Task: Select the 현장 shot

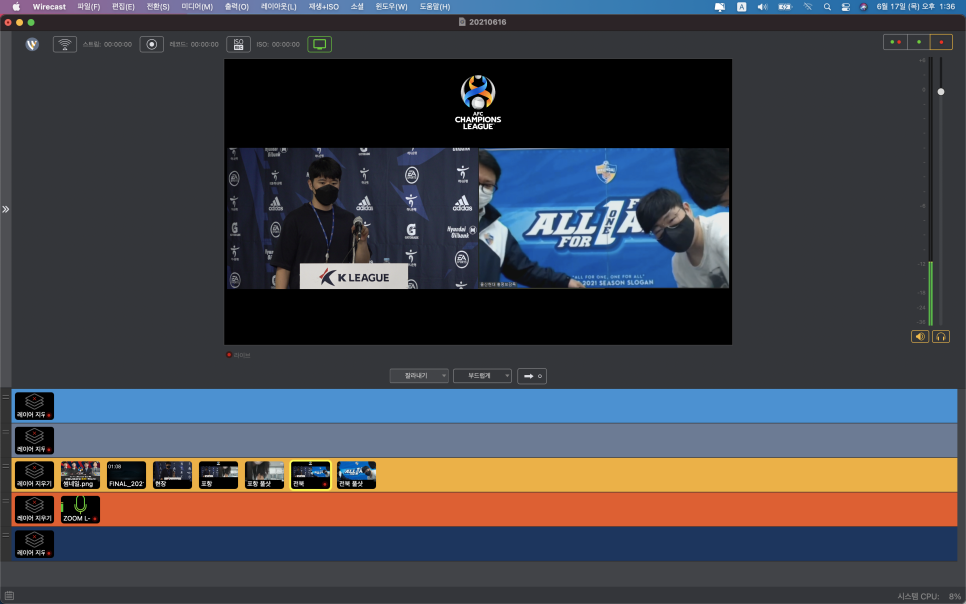Action: (x=172, y=475)
